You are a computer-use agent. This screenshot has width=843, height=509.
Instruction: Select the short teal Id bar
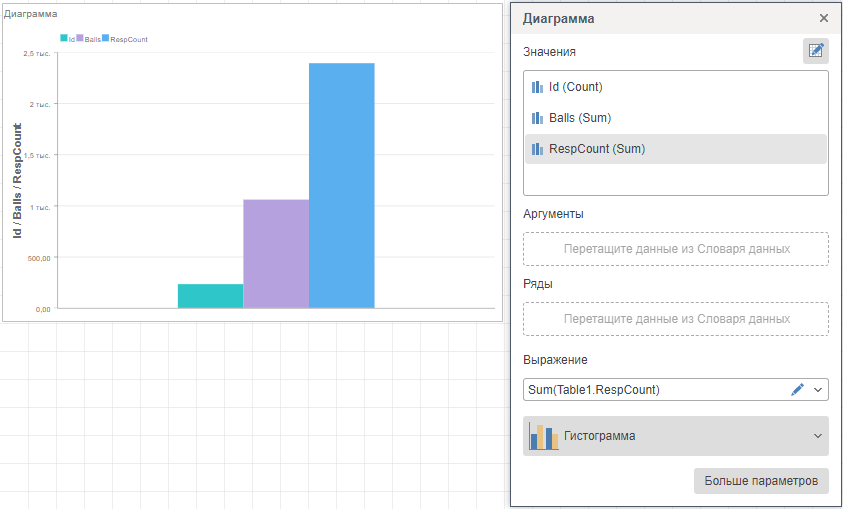[210, 296]
